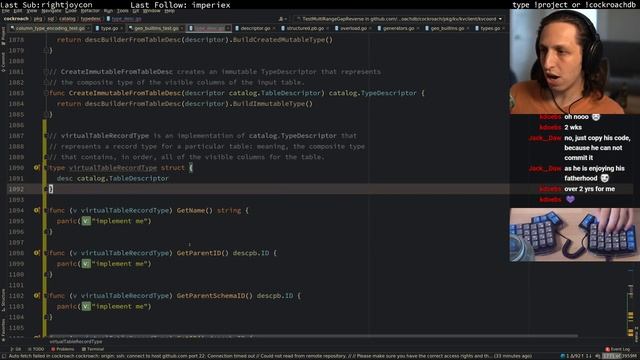Open the Tools menu

[122, 11]
